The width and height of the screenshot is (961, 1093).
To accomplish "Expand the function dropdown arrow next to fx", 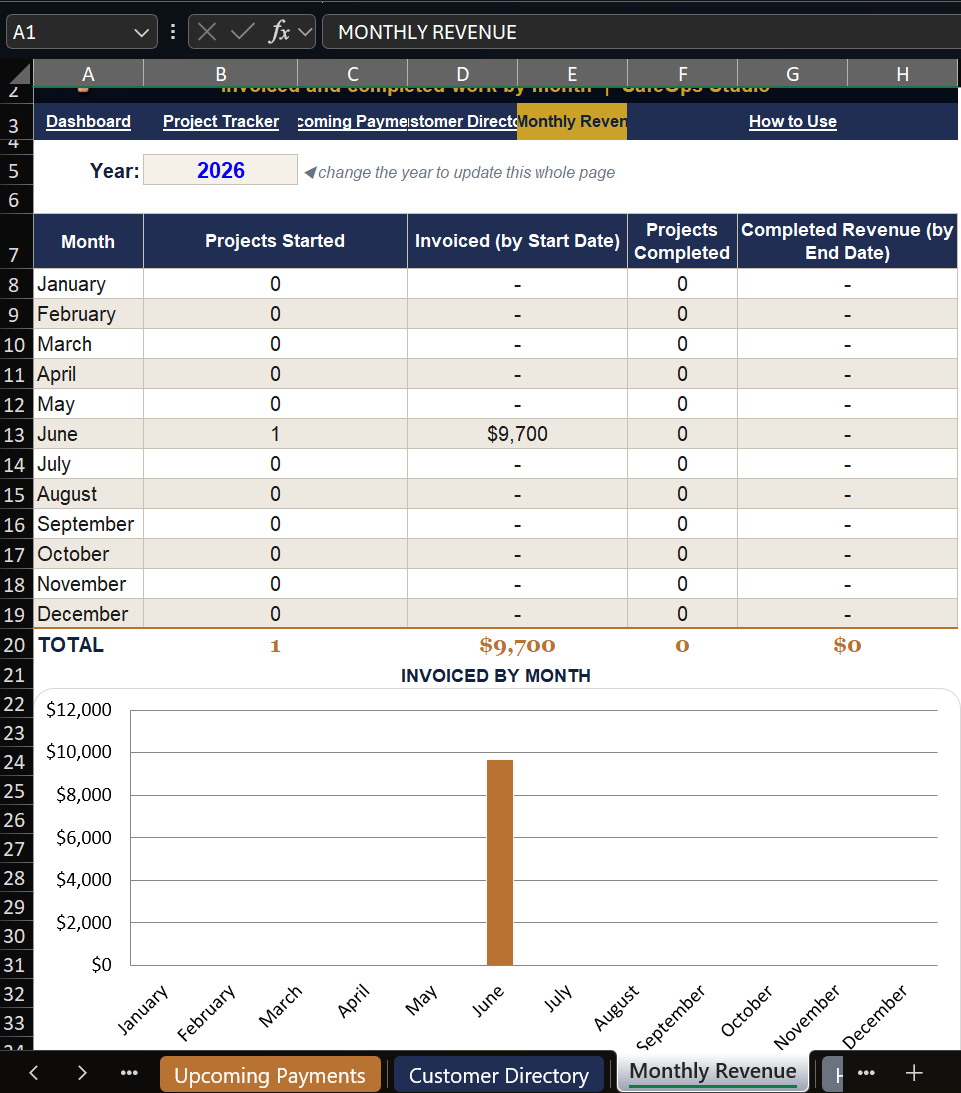I will (305, 32).
